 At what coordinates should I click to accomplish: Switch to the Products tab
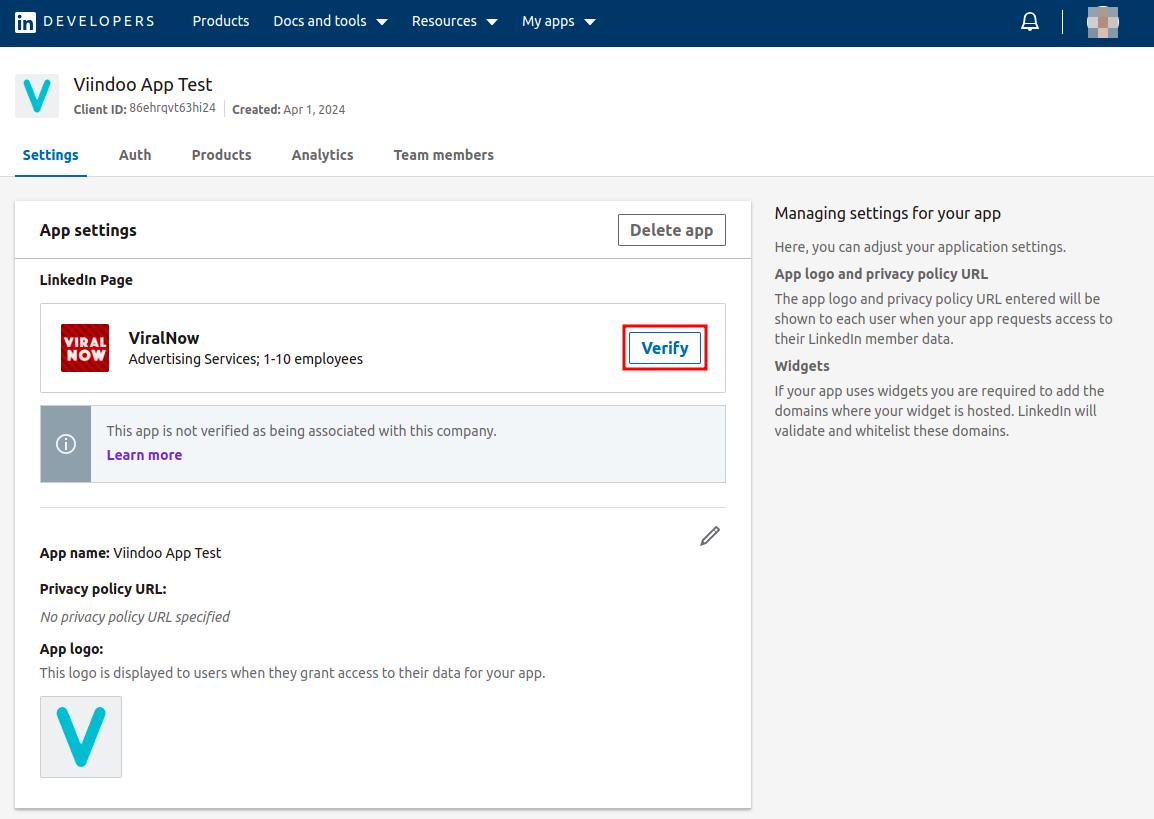(222, 155)
